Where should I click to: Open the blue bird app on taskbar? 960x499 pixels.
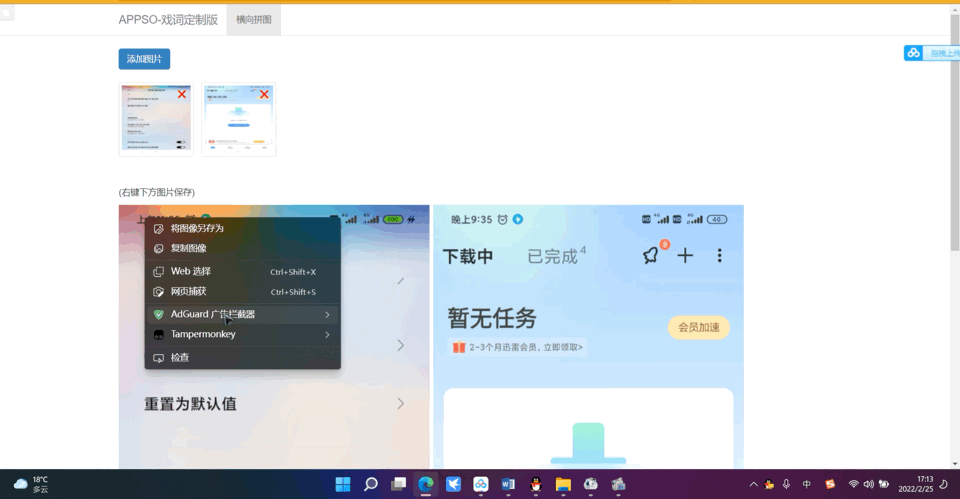click(453, 484)
